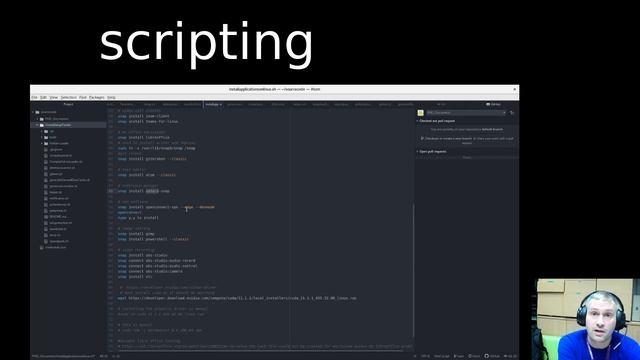Click the 'snap install vlc' line
This screenshot has width=640, height=360.
click(135, 276)
